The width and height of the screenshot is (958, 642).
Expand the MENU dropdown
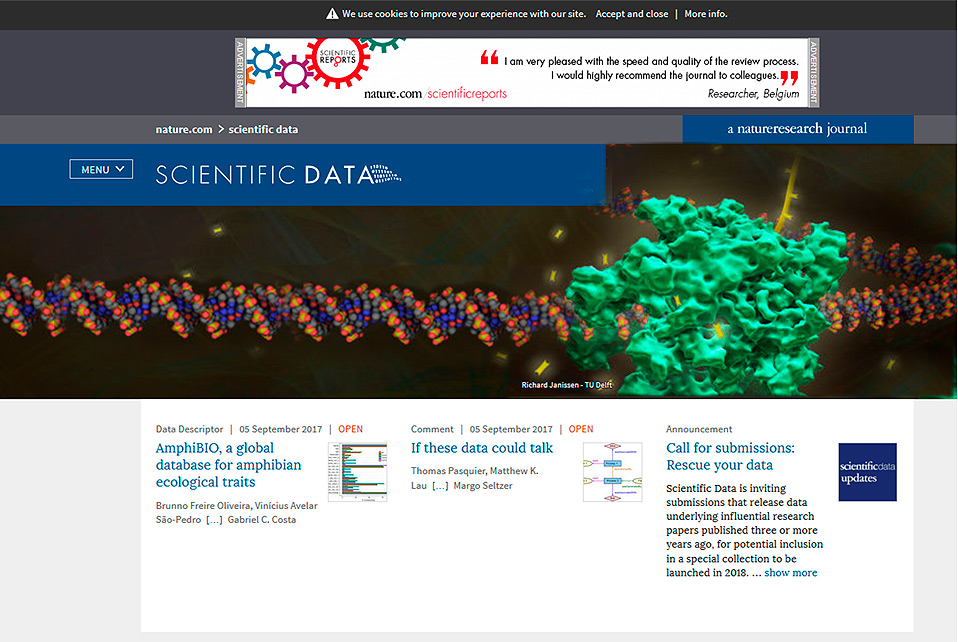[101, 169]
